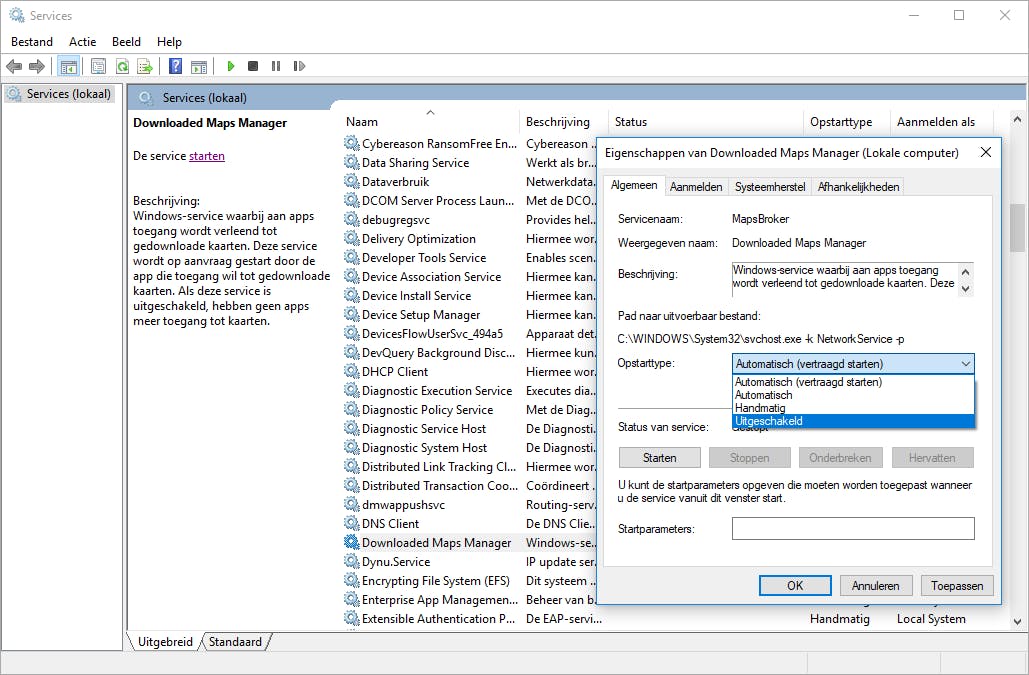Click the gear icon of Dataverbruik
The image size is (1029, 675).
pos(352,182)
